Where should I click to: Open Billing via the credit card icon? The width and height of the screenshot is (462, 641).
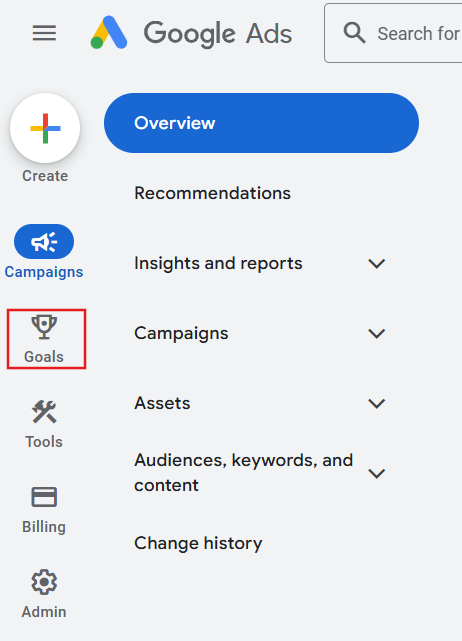[x=44, y=497]
